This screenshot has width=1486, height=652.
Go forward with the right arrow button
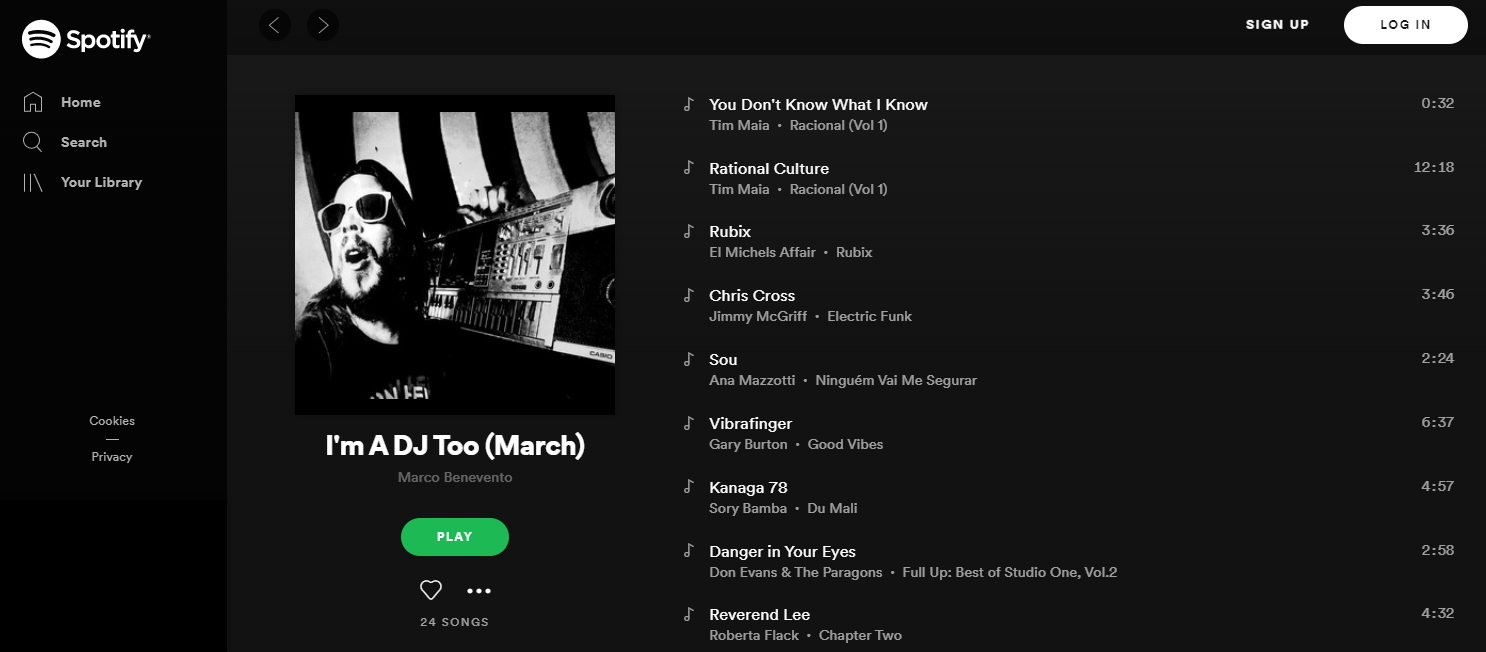coord(323,25)
